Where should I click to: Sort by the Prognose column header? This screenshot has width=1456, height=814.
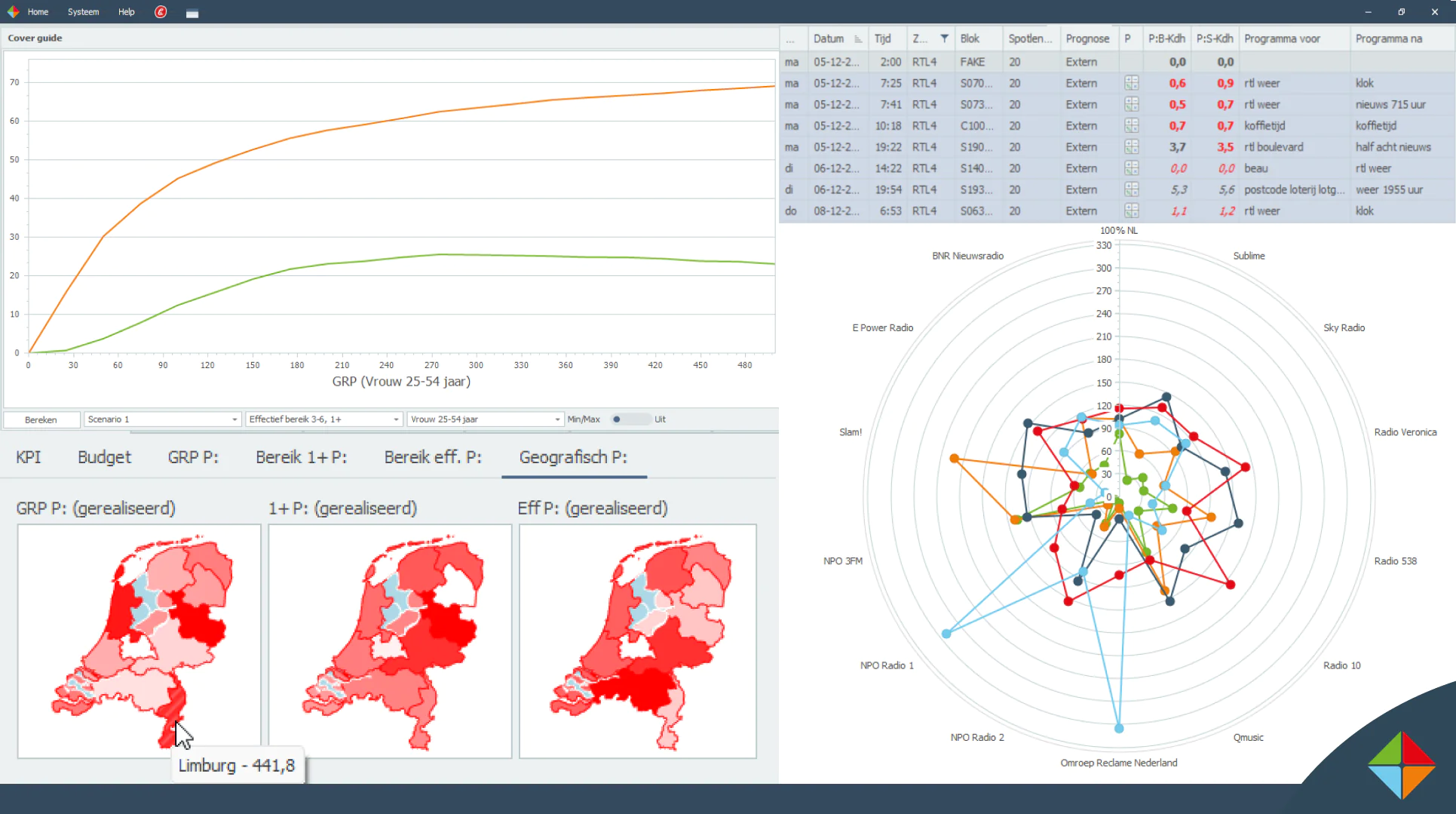1087,38
